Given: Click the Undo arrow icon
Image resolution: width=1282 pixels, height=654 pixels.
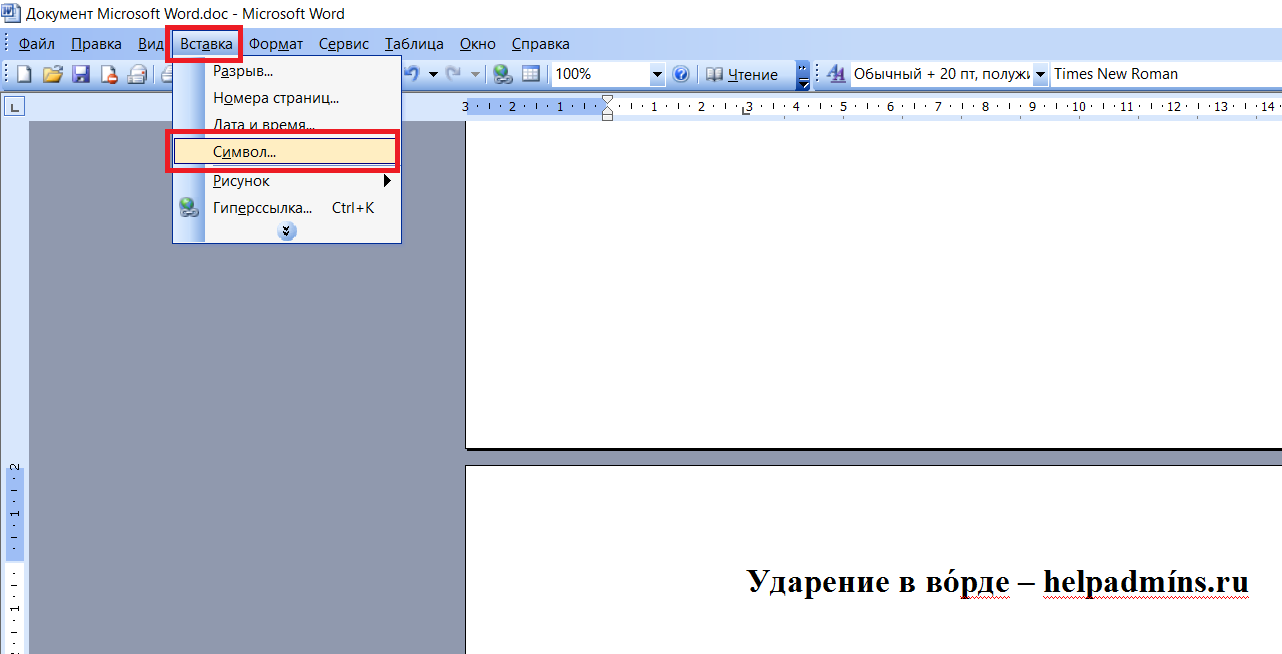Looking at the screenshot, I should pyautogui.click(x=412, y=74).
